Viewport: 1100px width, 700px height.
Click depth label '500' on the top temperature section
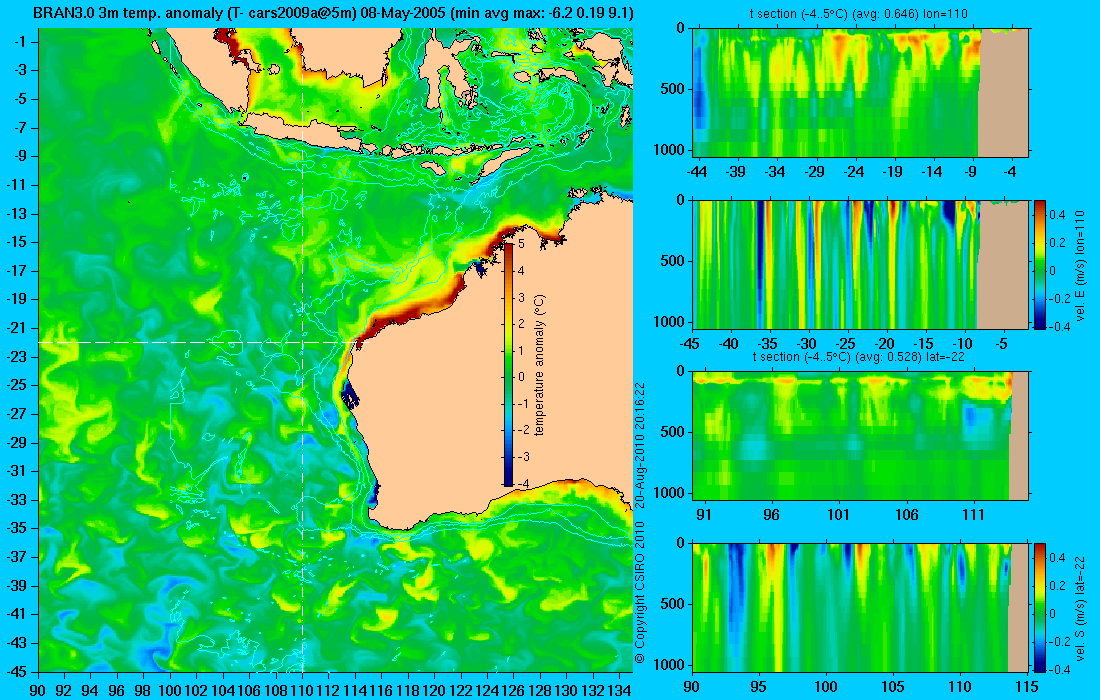[x=673, y=89]
